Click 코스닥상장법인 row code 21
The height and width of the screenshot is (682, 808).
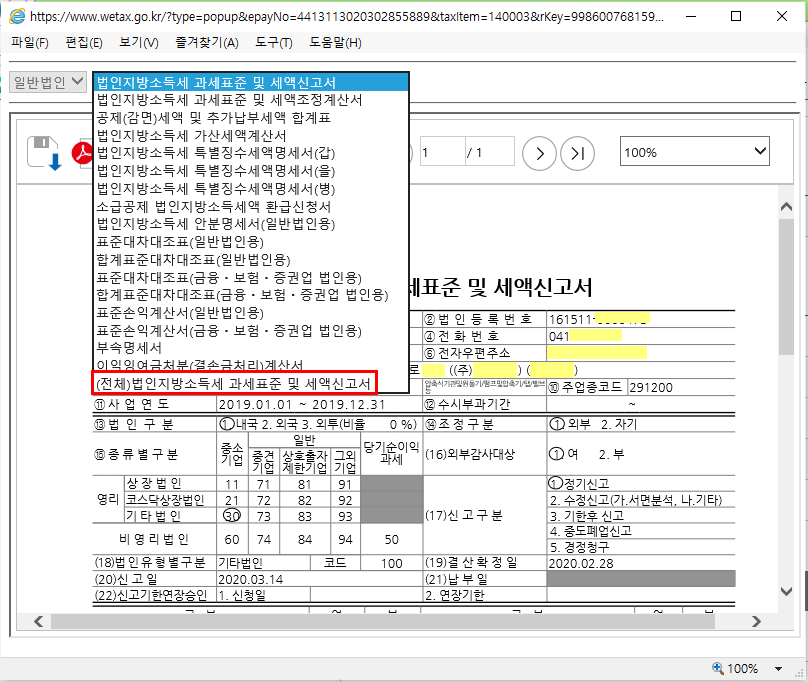coord(232,501)
